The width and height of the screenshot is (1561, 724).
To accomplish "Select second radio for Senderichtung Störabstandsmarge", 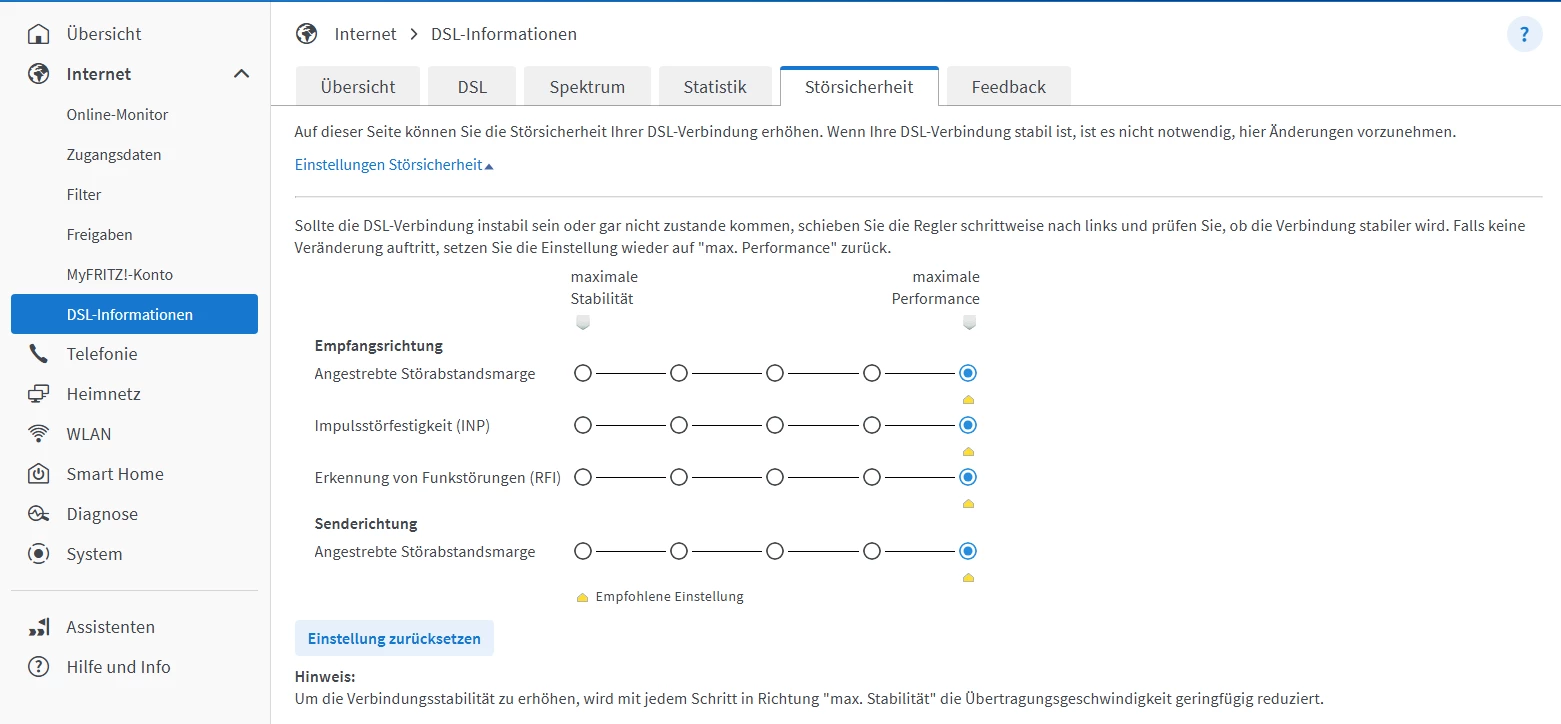I will point(679,551).
